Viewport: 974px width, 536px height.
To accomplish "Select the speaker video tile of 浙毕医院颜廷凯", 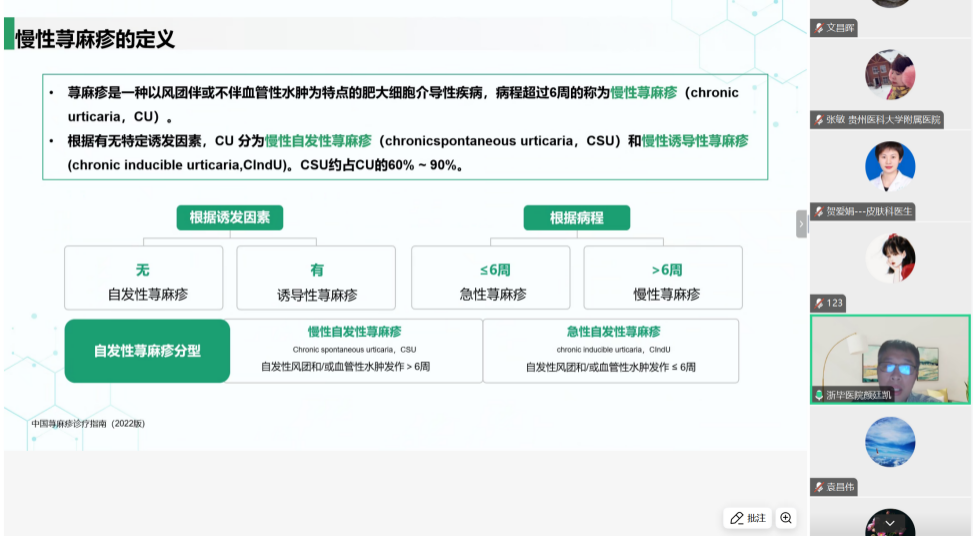I will (x=890, y=360).
